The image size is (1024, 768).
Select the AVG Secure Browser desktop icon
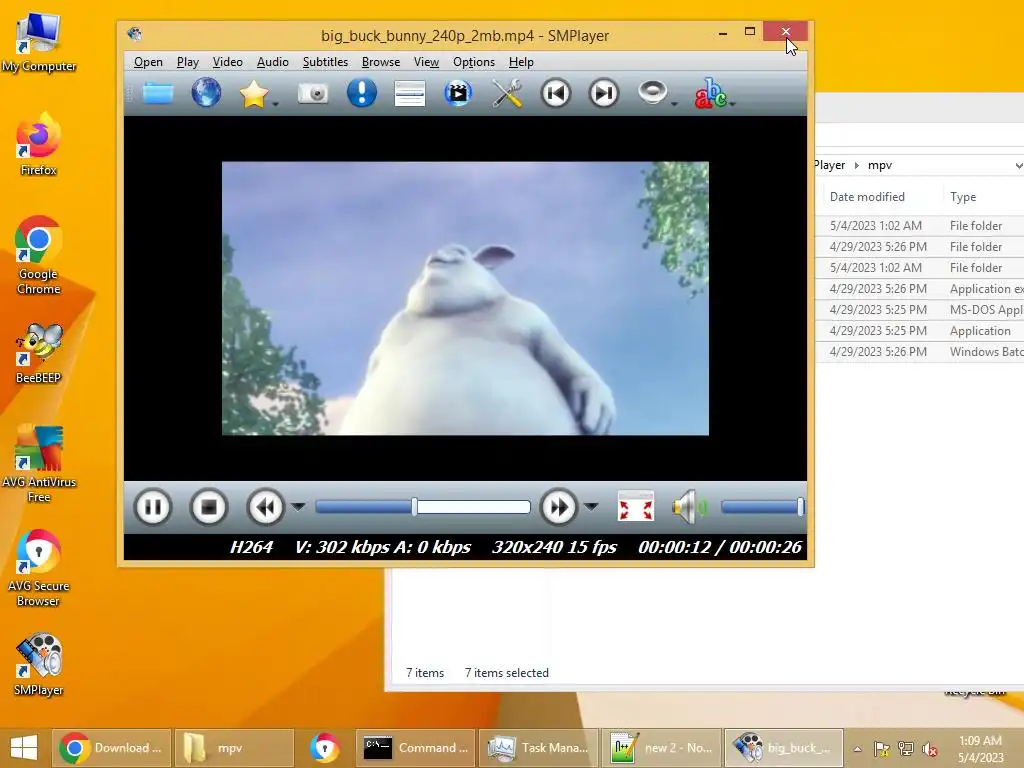point(39,568)
